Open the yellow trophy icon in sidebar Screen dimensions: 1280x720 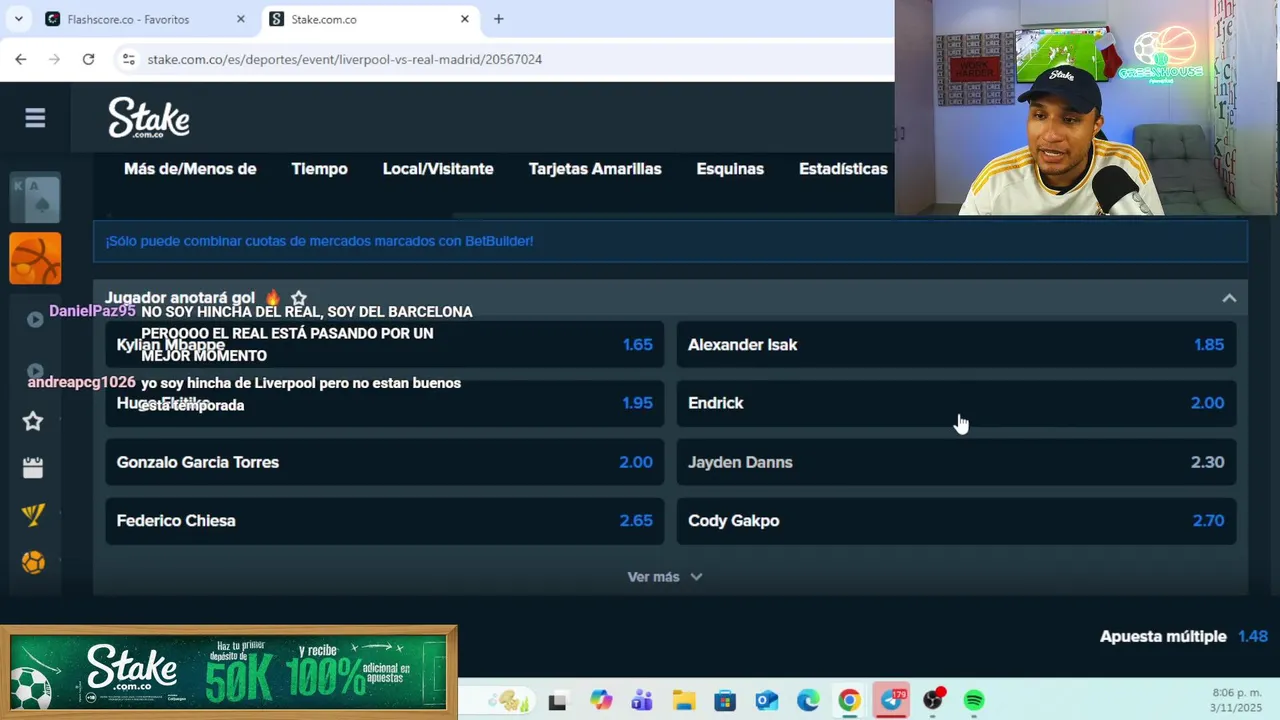coord(33,515)
